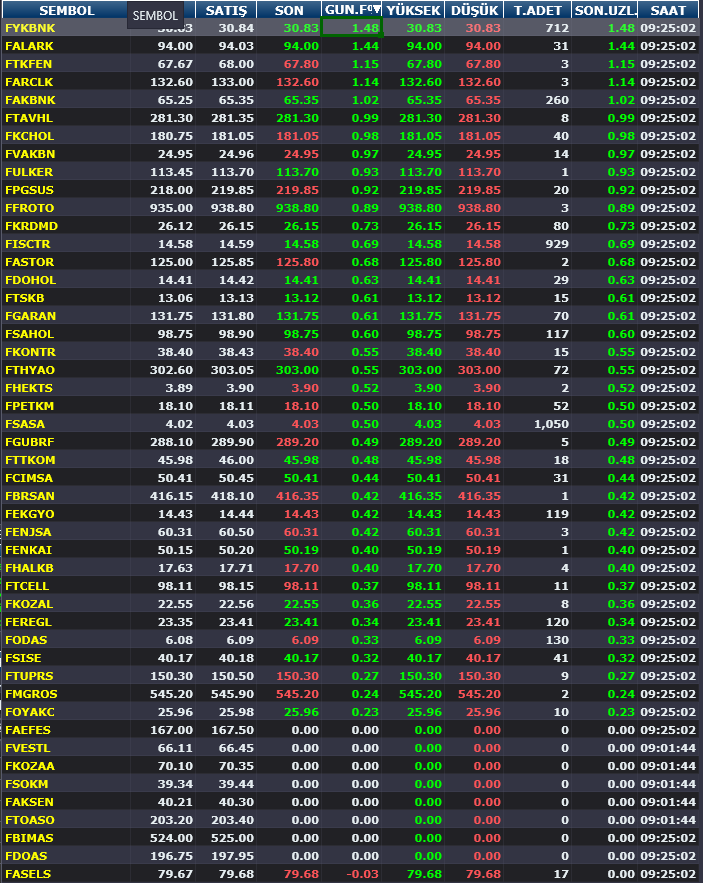The image size is (703, 883).
Task: Select the FVAKBN symbol
Action: pos(30,154)
